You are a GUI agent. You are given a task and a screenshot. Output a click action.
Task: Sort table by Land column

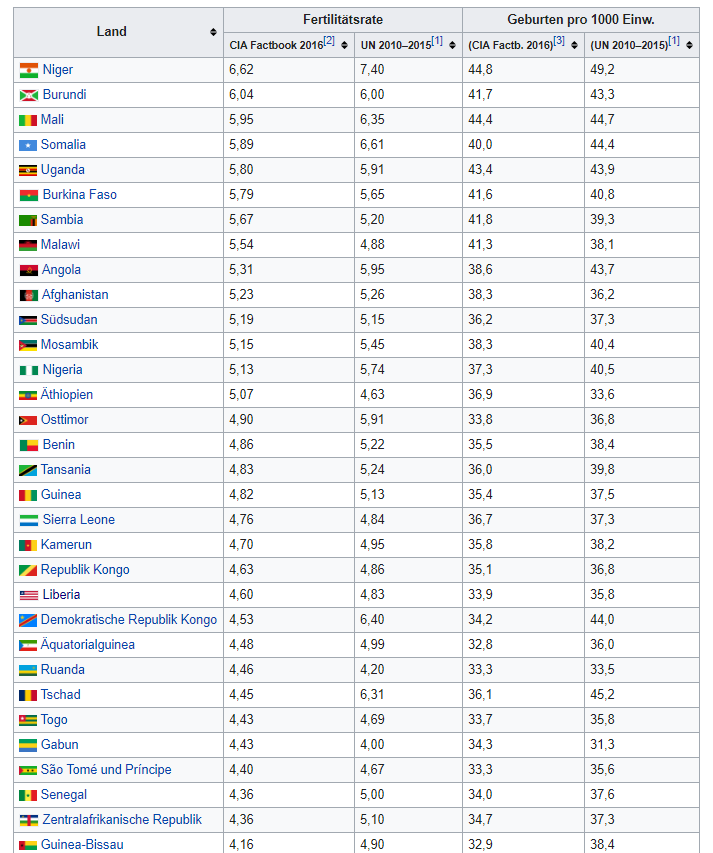[213, 32]
